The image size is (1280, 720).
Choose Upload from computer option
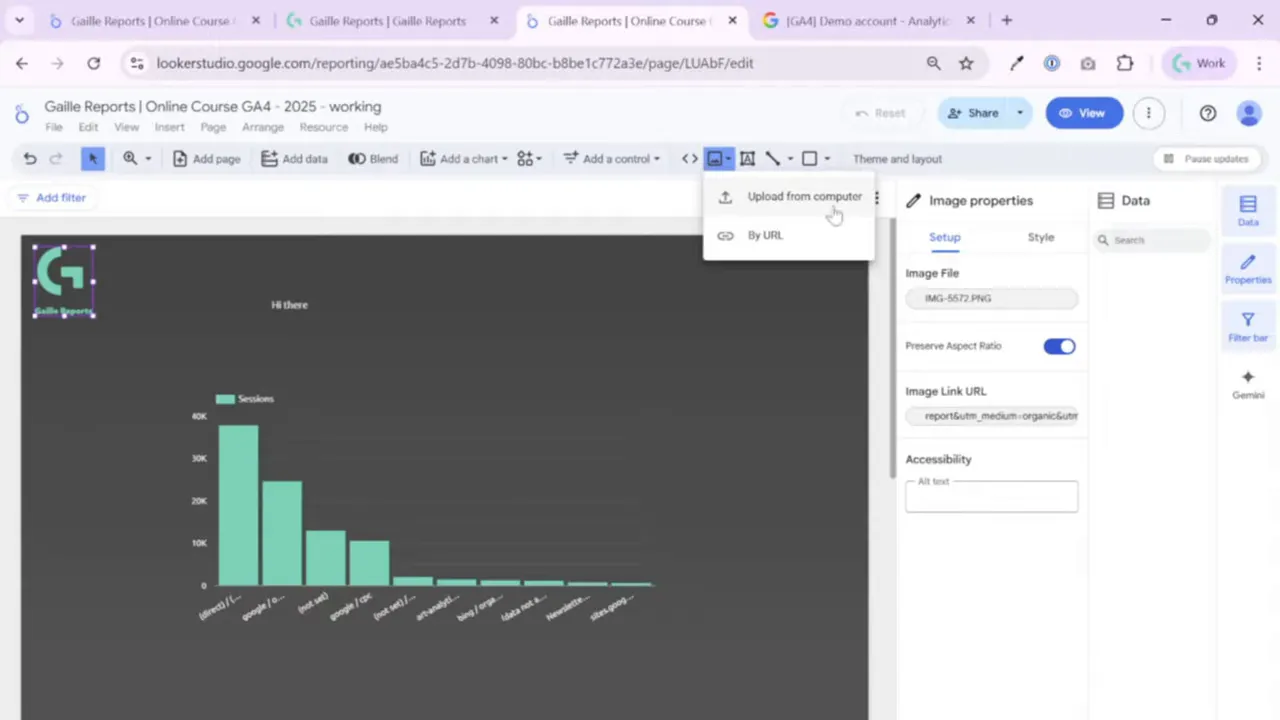coord(804,197)
